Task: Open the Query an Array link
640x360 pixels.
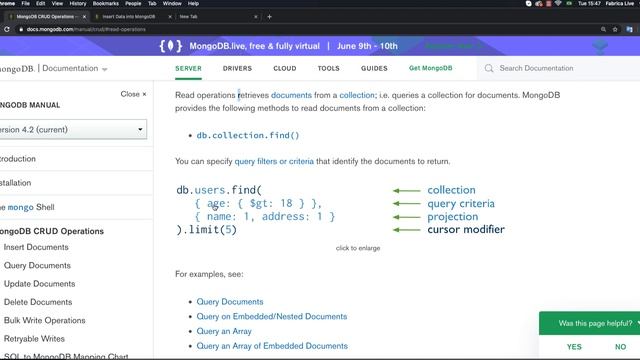Action: pos(224,331)
